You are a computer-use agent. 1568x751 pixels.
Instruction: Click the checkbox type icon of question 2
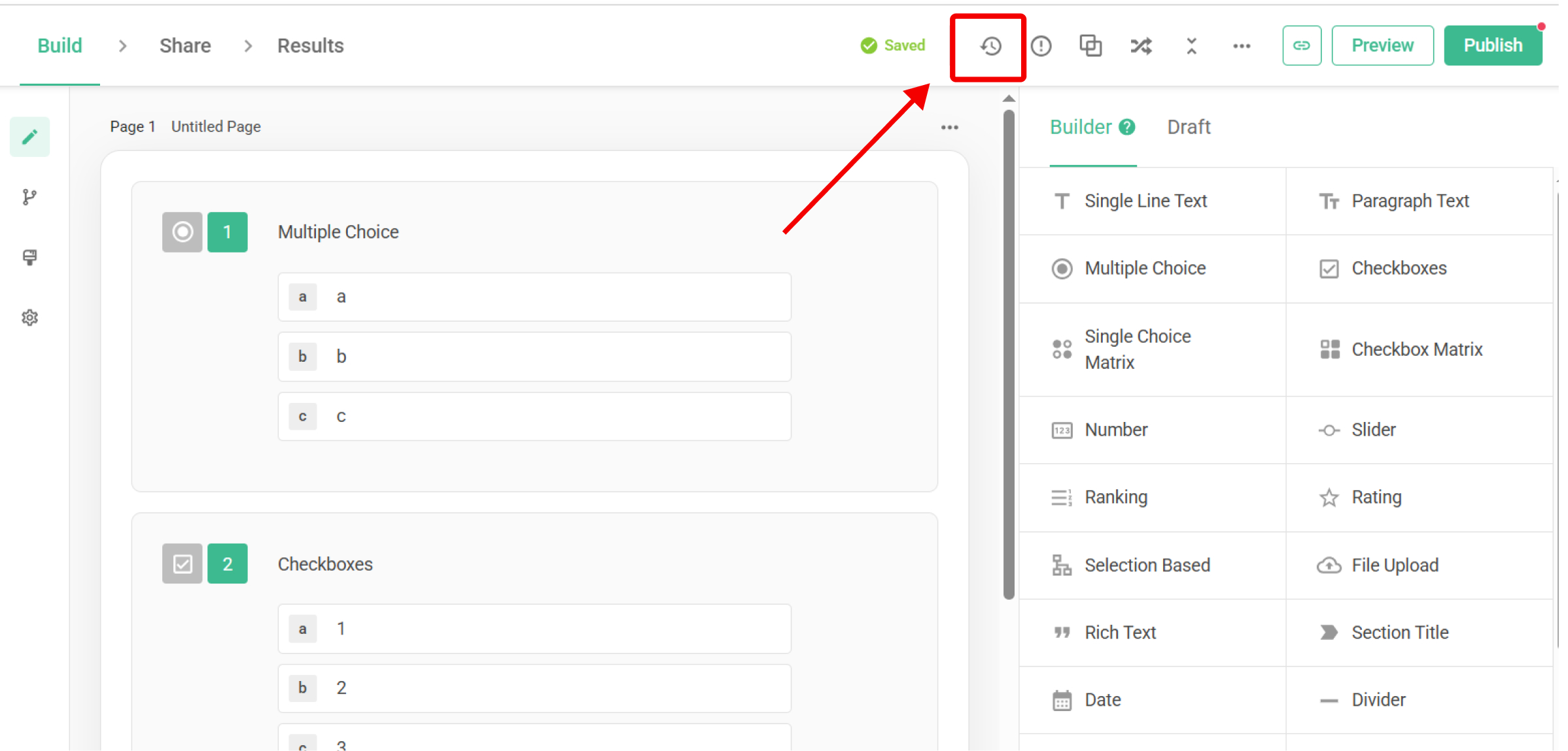coord(182,563)
